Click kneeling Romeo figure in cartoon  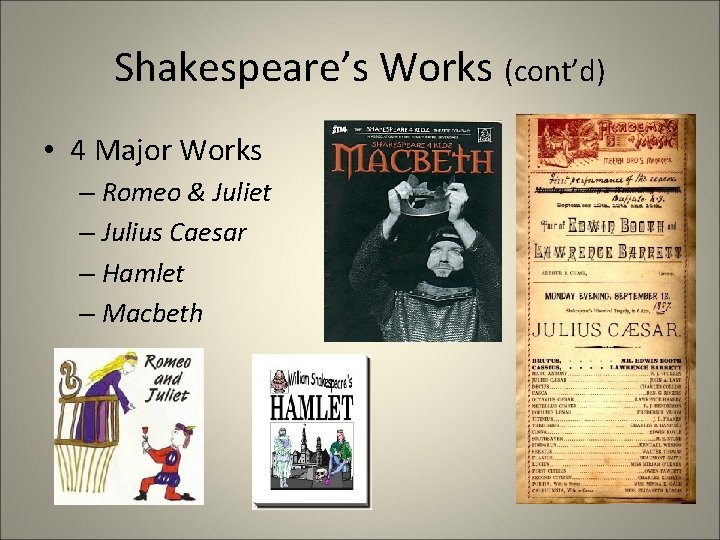coord(167,461)
